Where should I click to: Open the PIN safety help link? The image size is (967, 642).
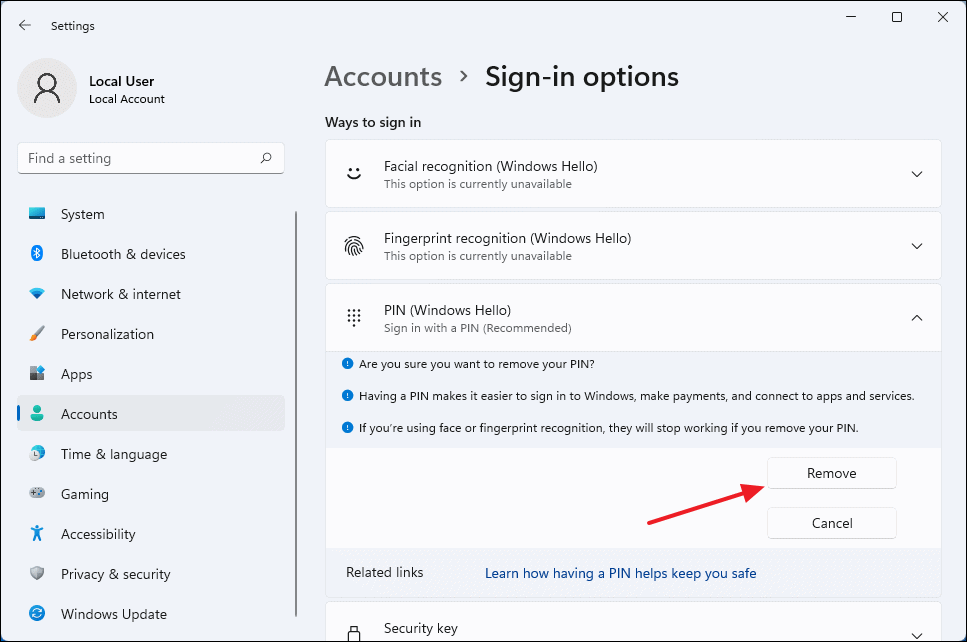(x=620, y=572)
